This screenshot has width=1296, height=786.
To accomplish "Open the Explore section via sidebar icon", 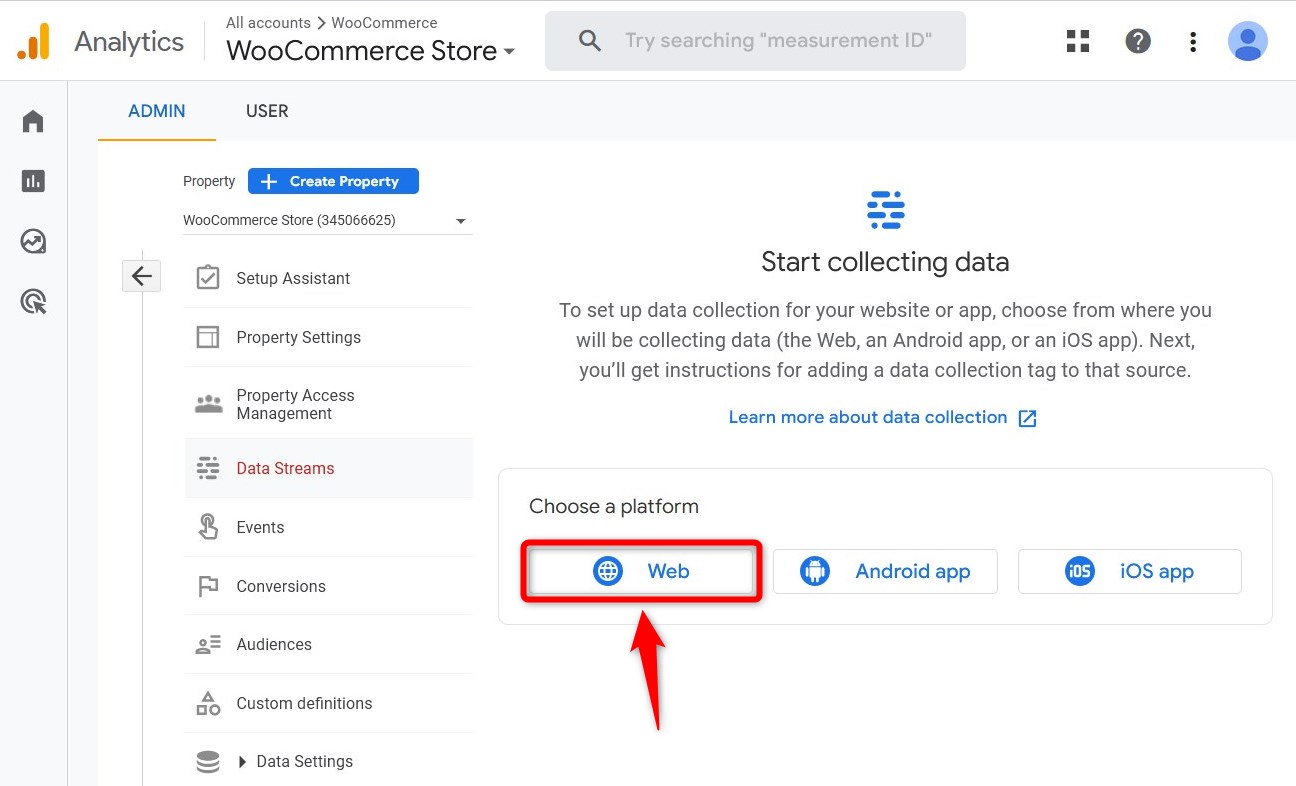I will (32, 240).
